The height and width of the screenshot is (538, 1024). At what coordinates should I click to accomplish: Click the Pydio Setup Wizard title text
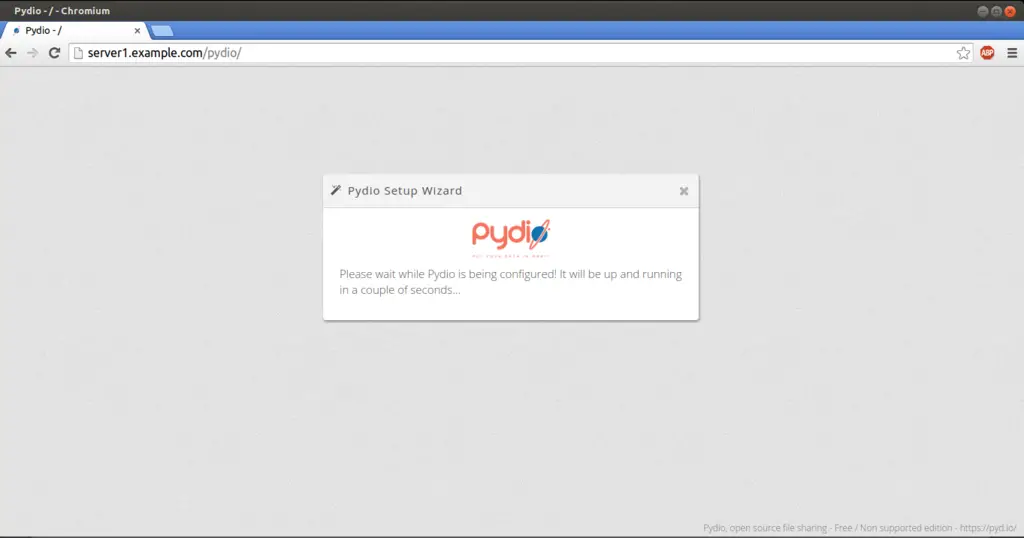click(x=404, y=191)
